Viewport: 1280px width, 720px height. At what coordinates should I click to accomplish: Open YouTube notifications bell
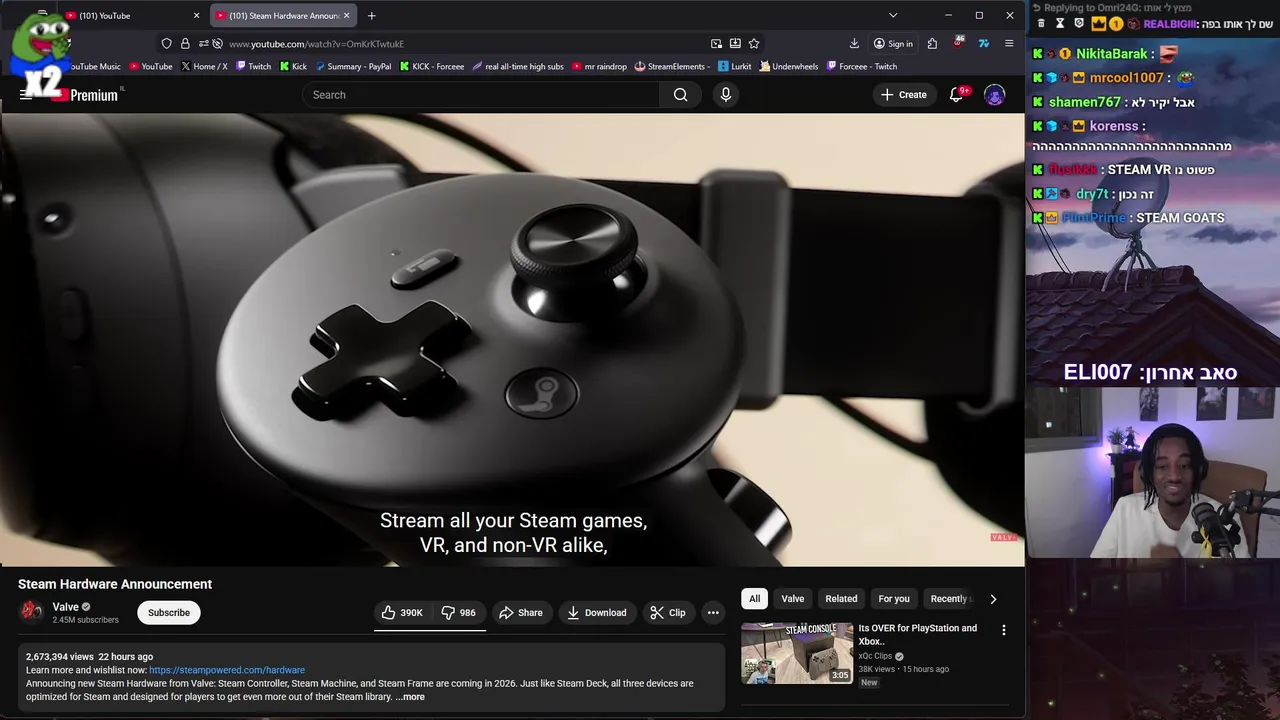coord(957,95)
